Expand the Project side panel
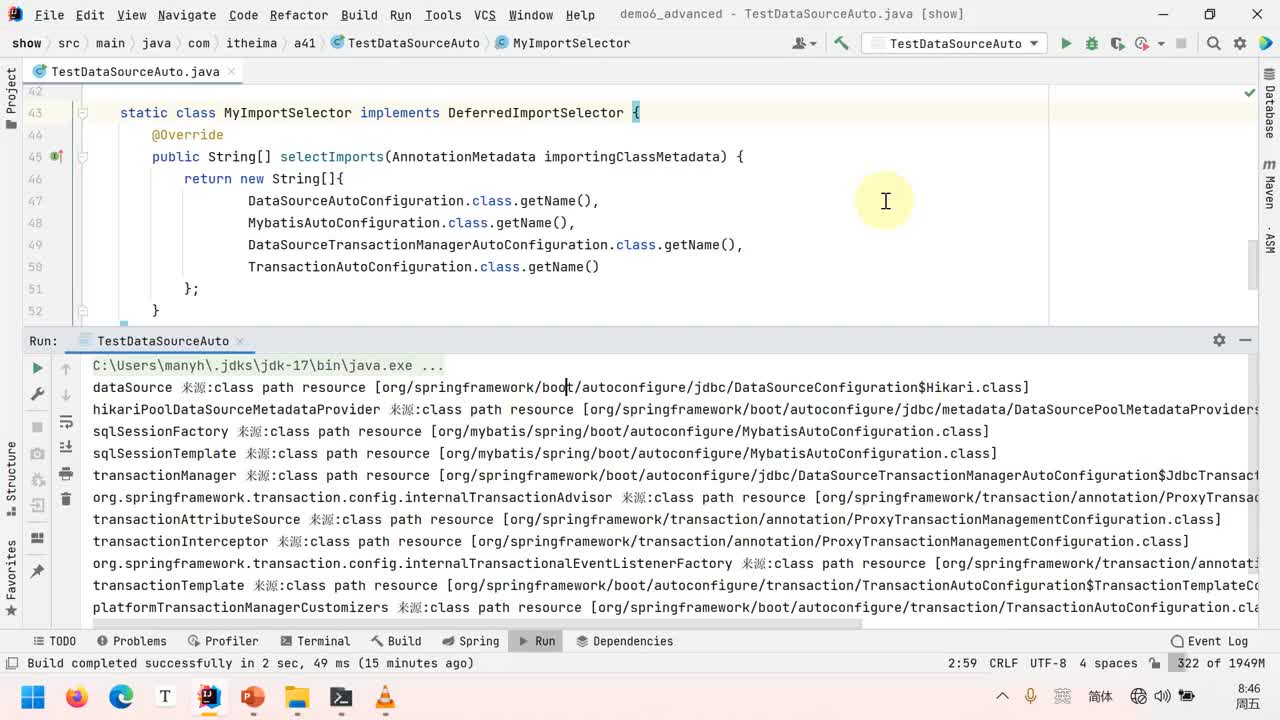 point(11,100)
